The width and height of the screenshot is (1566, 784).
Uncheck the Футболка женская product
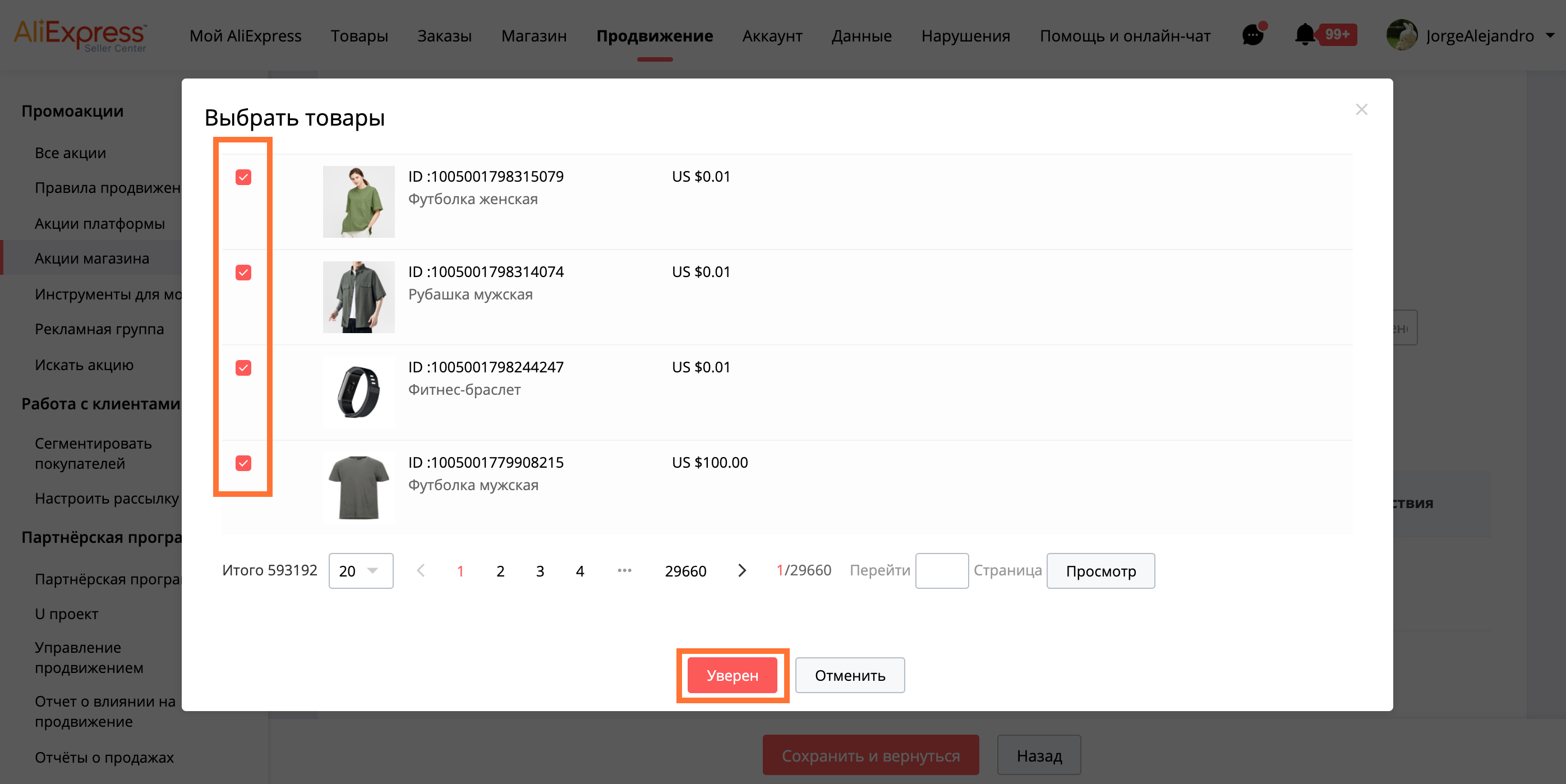click(243, 177)
